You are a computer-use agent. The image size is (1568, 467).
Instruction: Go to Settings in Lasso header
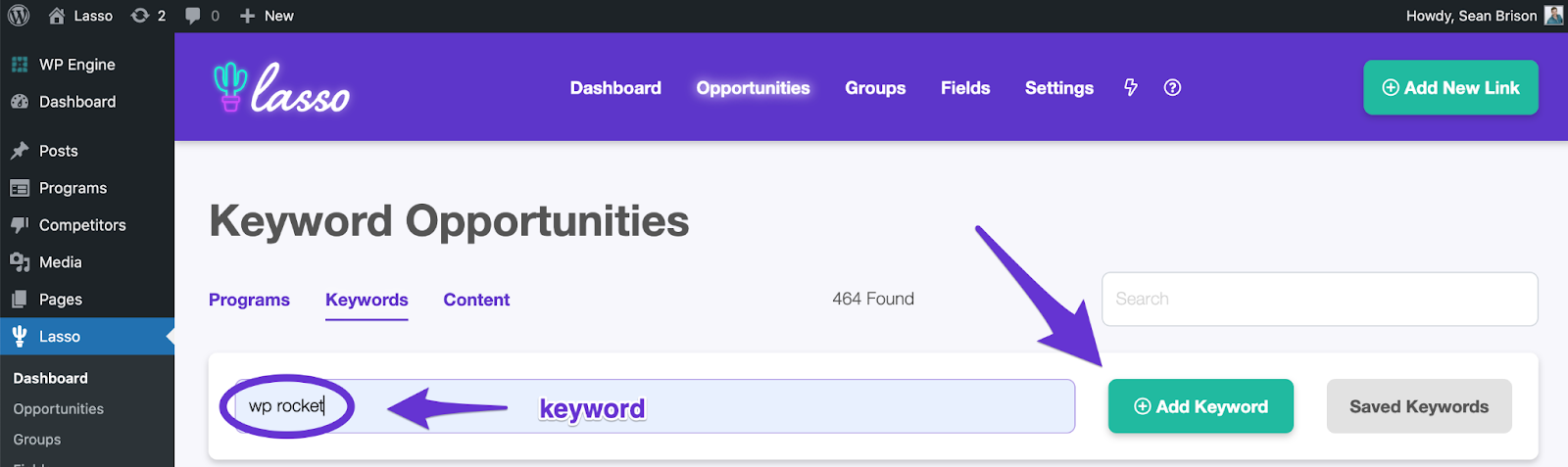[x=1059, y=87]
